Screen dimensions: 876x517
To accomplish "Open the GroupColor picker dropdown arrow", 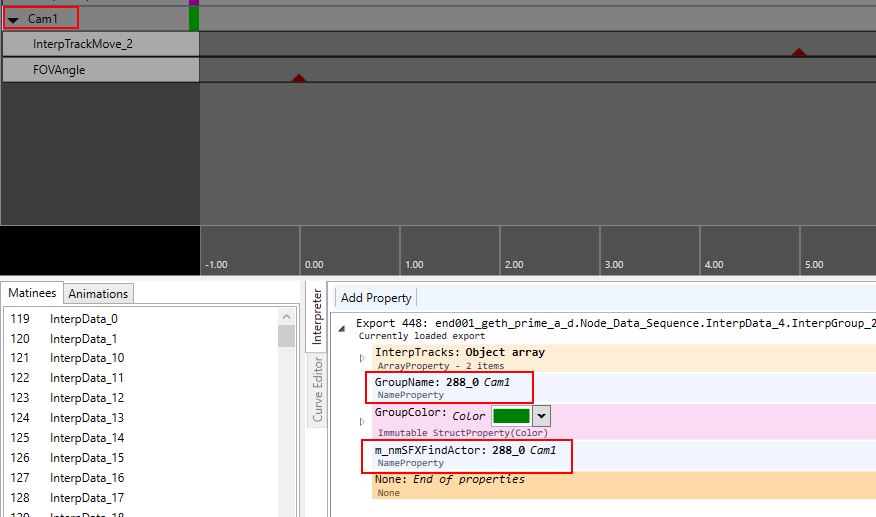I will click(541, 416).
